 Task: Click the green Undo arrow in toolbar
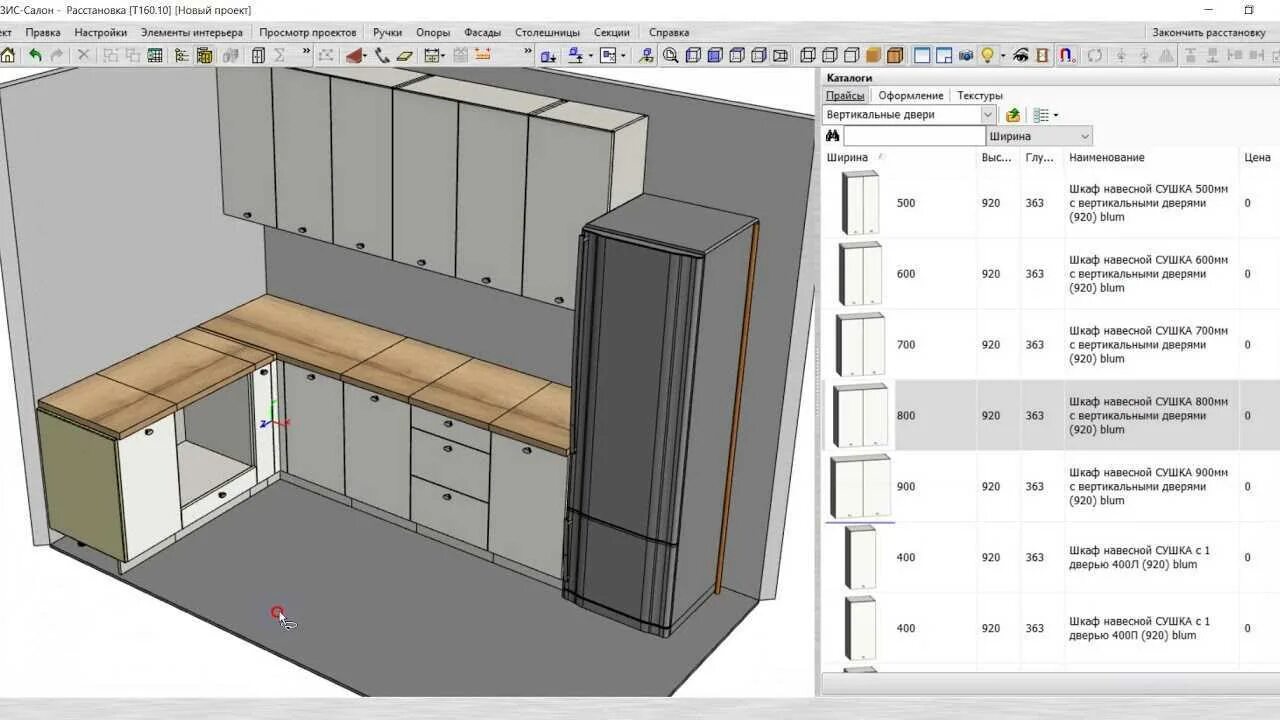pos(35,56)
